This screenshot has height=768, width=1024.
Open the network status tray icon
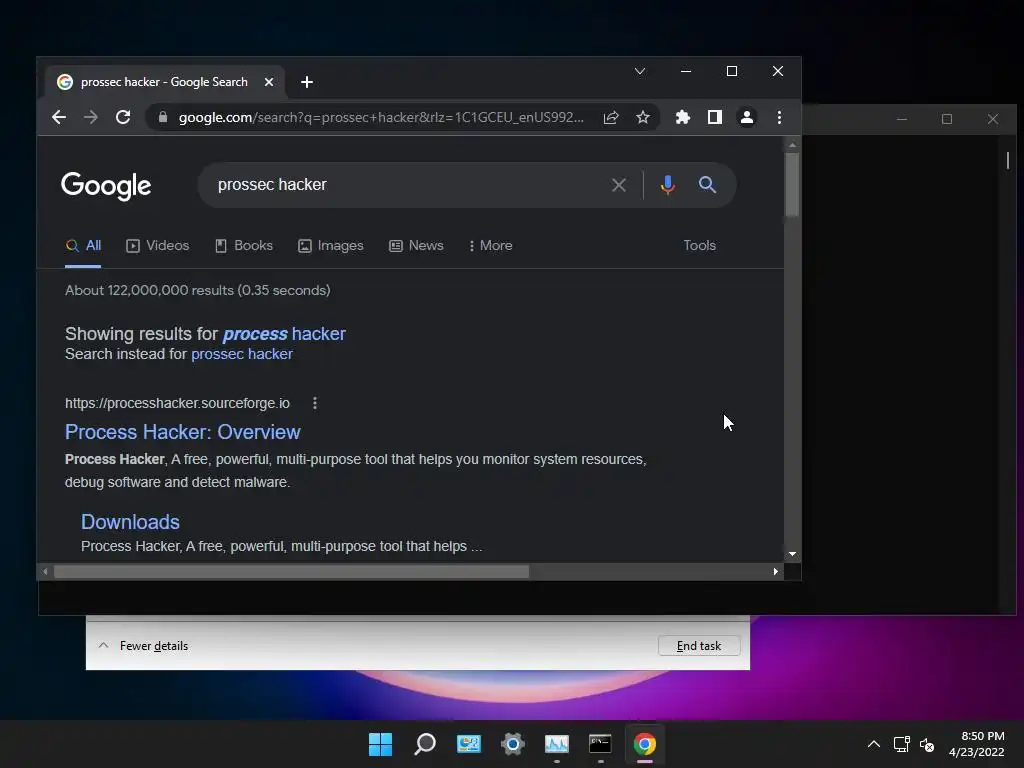902,744
